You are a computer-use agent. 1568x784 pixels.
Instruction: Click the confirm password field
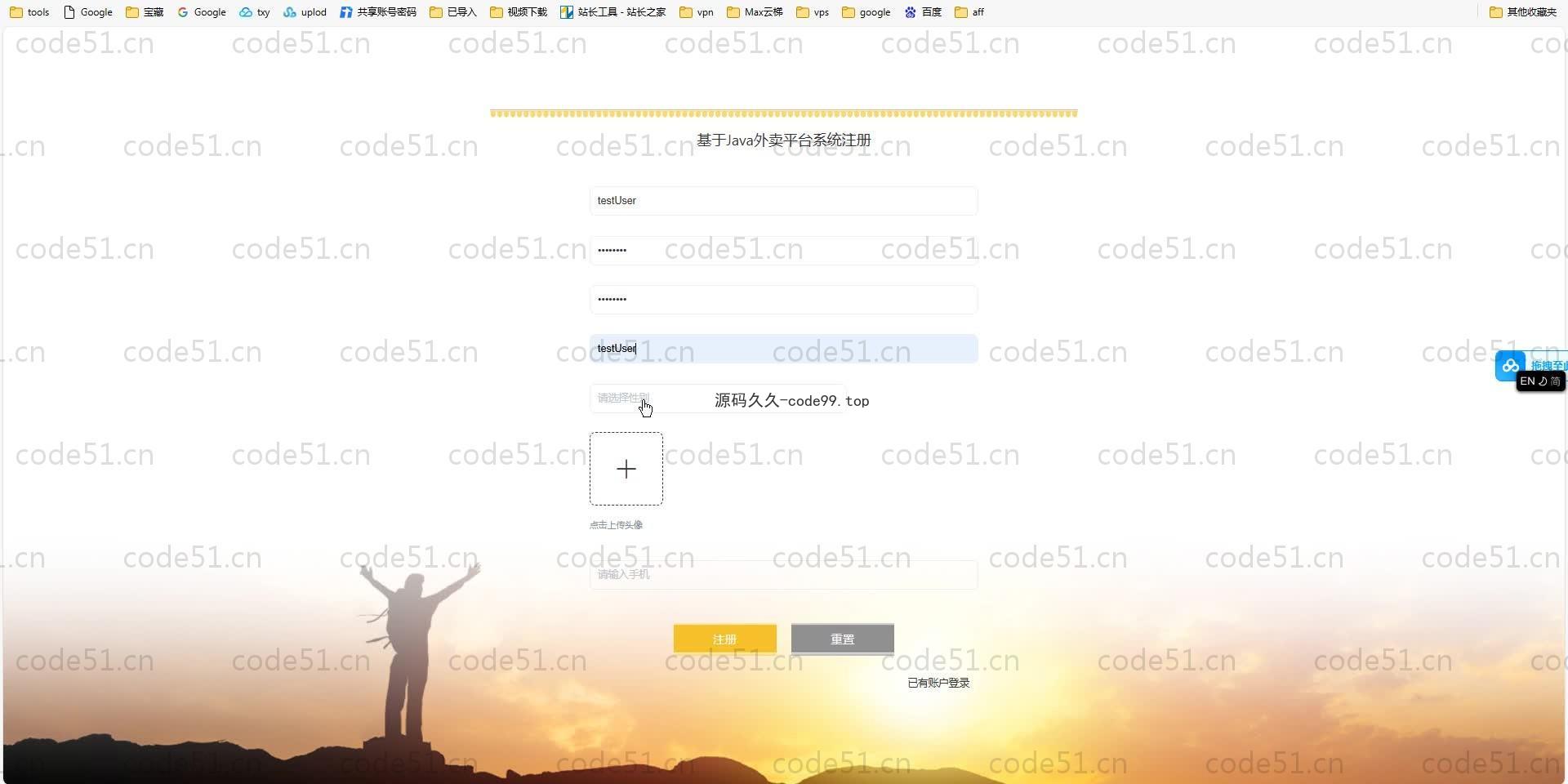coord(783,300)
